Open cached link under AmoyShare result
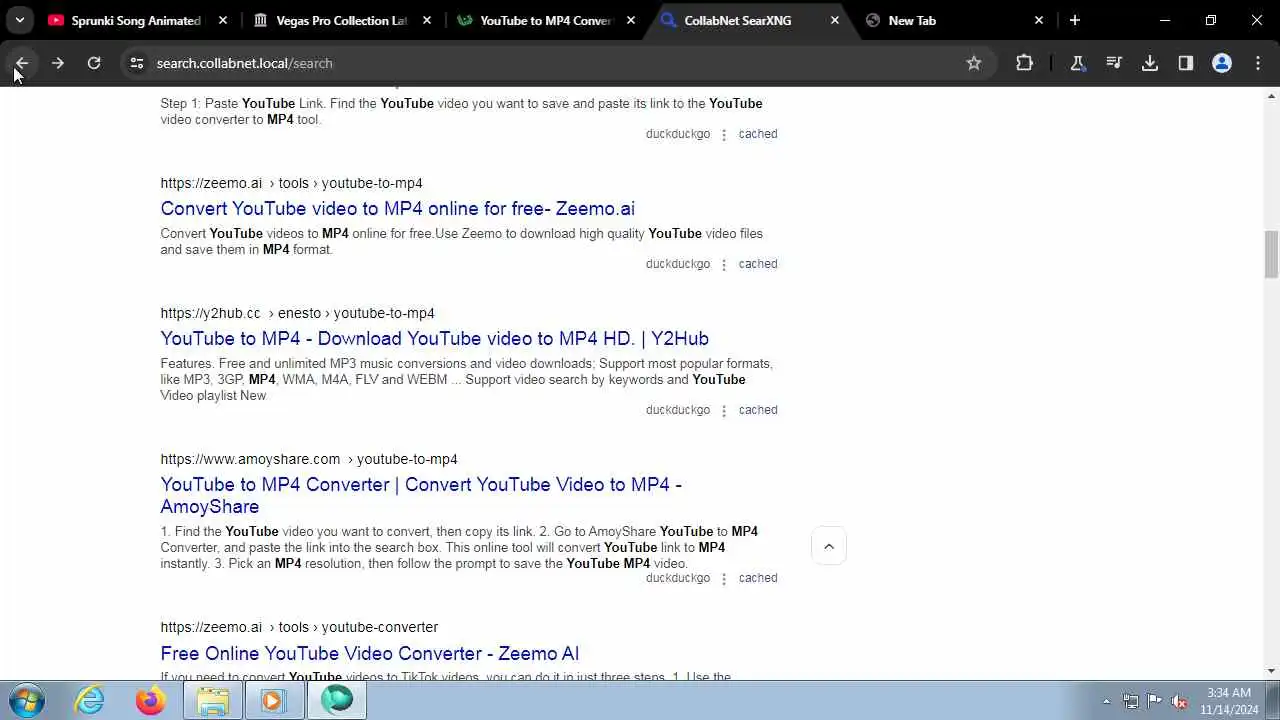The image size is (1280, 720). tap(758, 578)
